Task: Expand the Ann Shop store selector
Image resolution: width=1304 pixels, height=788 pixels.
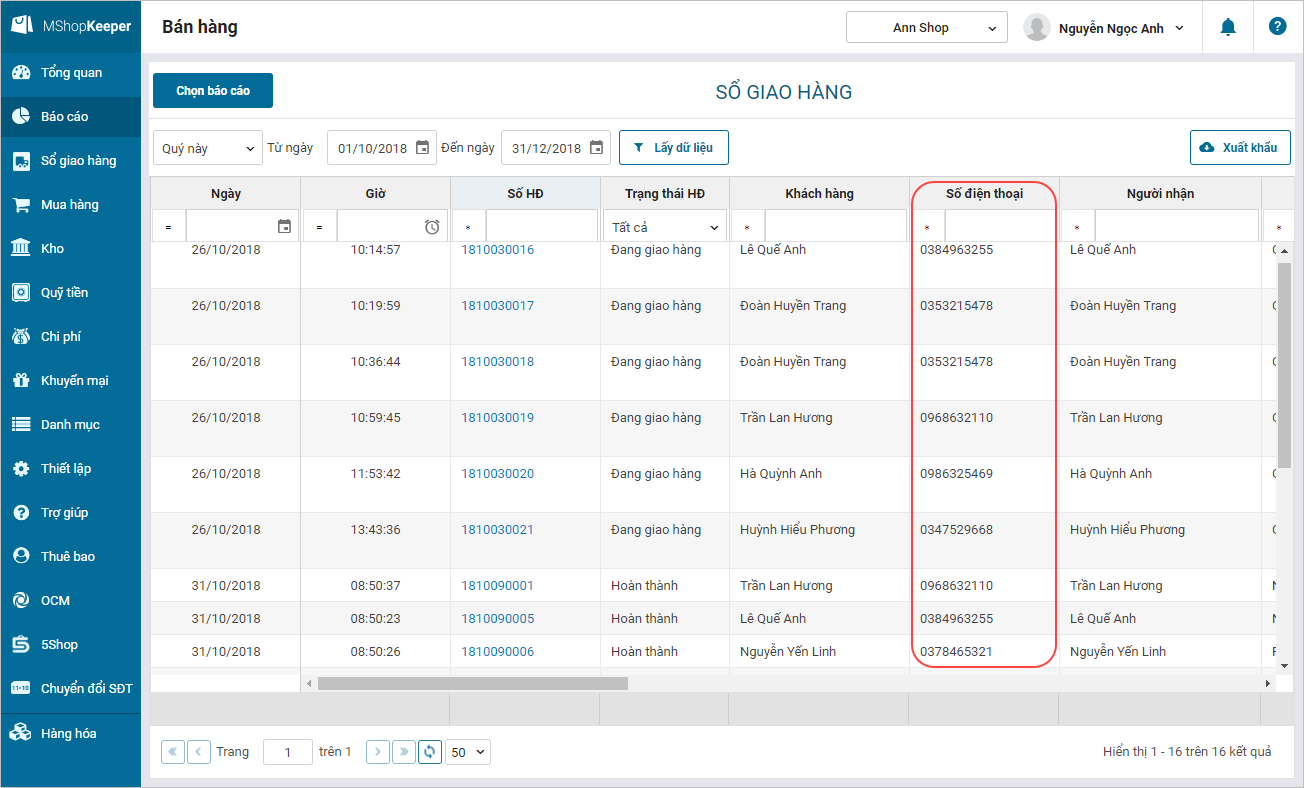Action: pyautogui.click(x=926, y=28)
